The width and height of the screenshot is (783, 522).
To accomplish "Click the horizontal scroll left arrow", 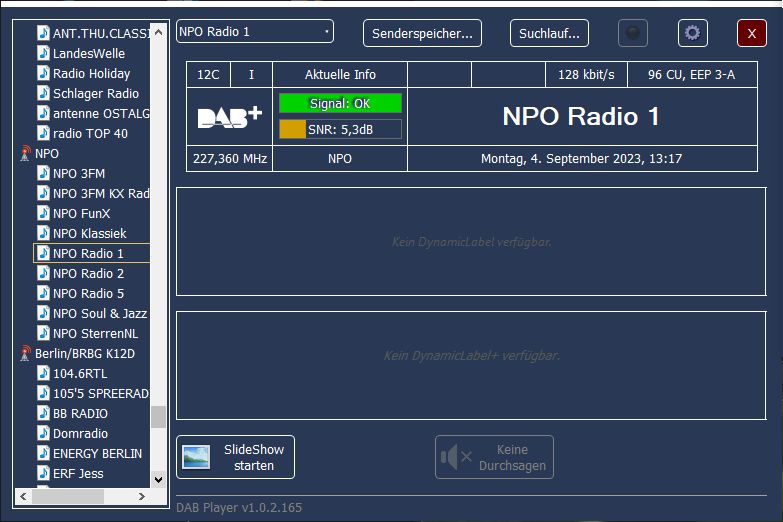I will click(23, 496).
